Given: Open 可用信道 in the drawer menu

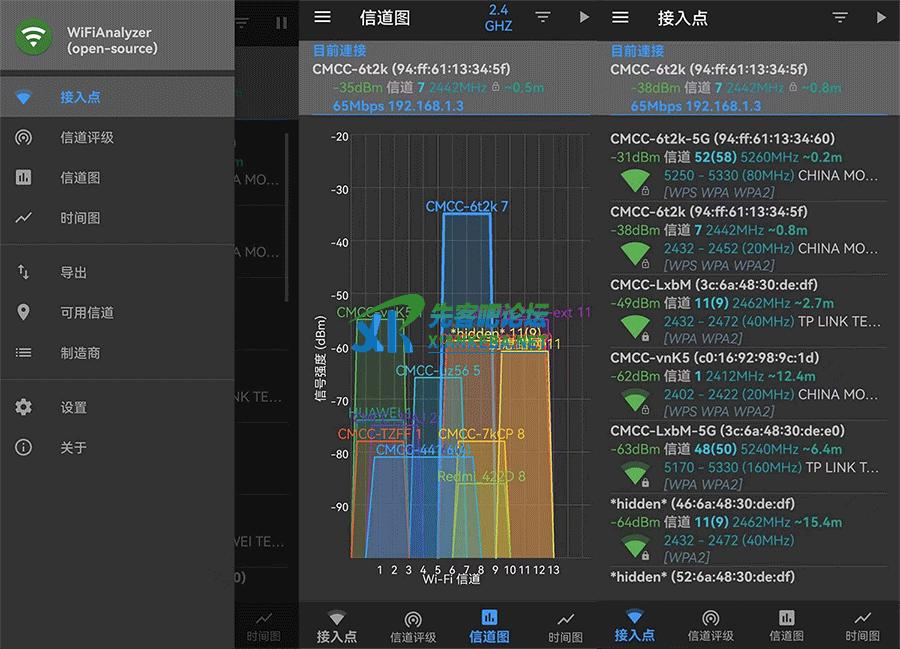Looking at the screenshot, I should tap(86, 313).
